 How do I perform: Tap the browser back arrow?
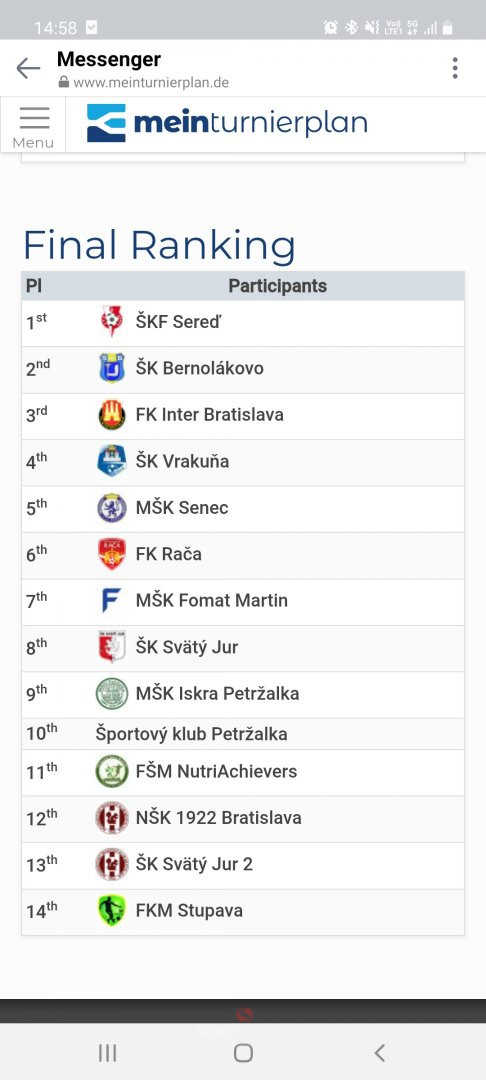tap(28, 68)
